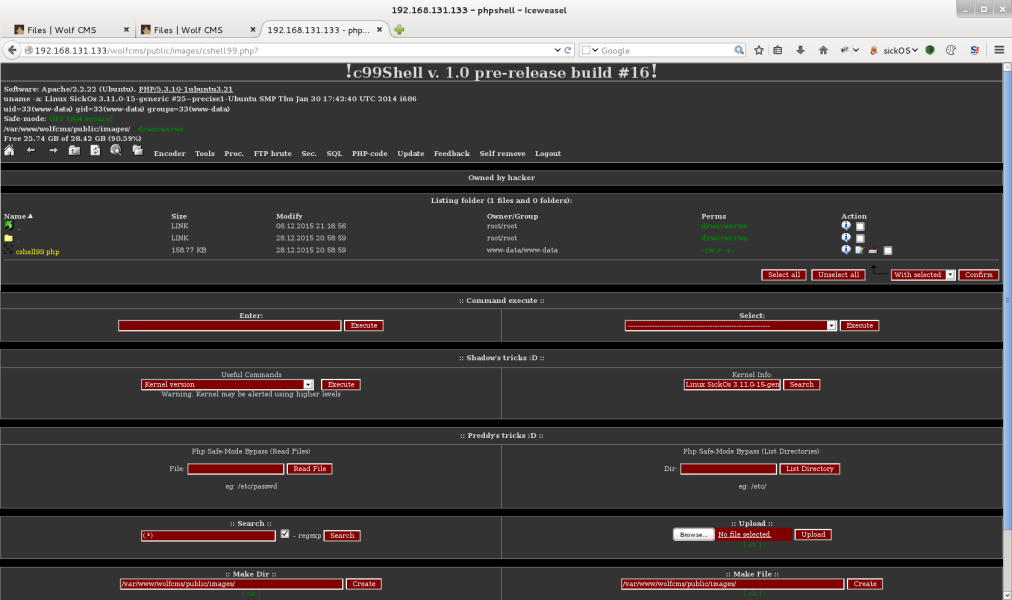Image resolution: width=1012 pixels, height=600 pixels.
Task: Click the 'List Directory' button
Action: point(809,469)
